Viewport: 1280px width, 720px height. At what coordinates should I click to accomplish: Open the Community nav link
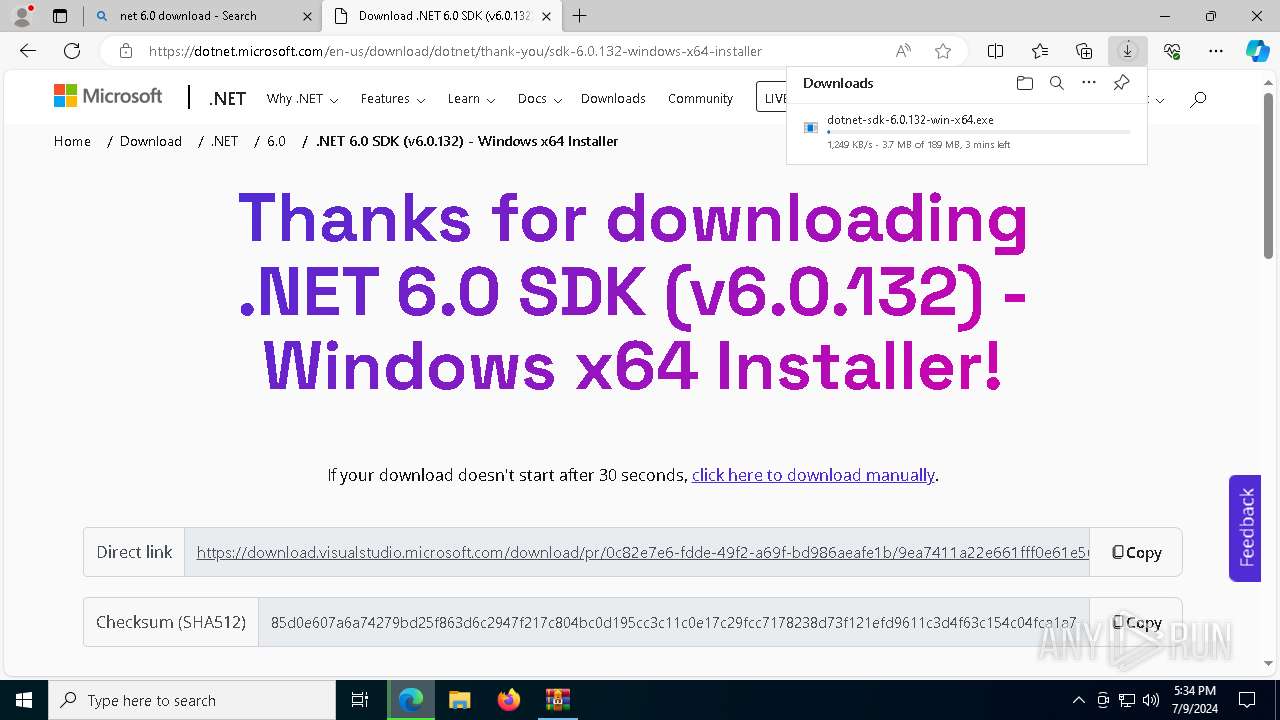tap(700, 99)
